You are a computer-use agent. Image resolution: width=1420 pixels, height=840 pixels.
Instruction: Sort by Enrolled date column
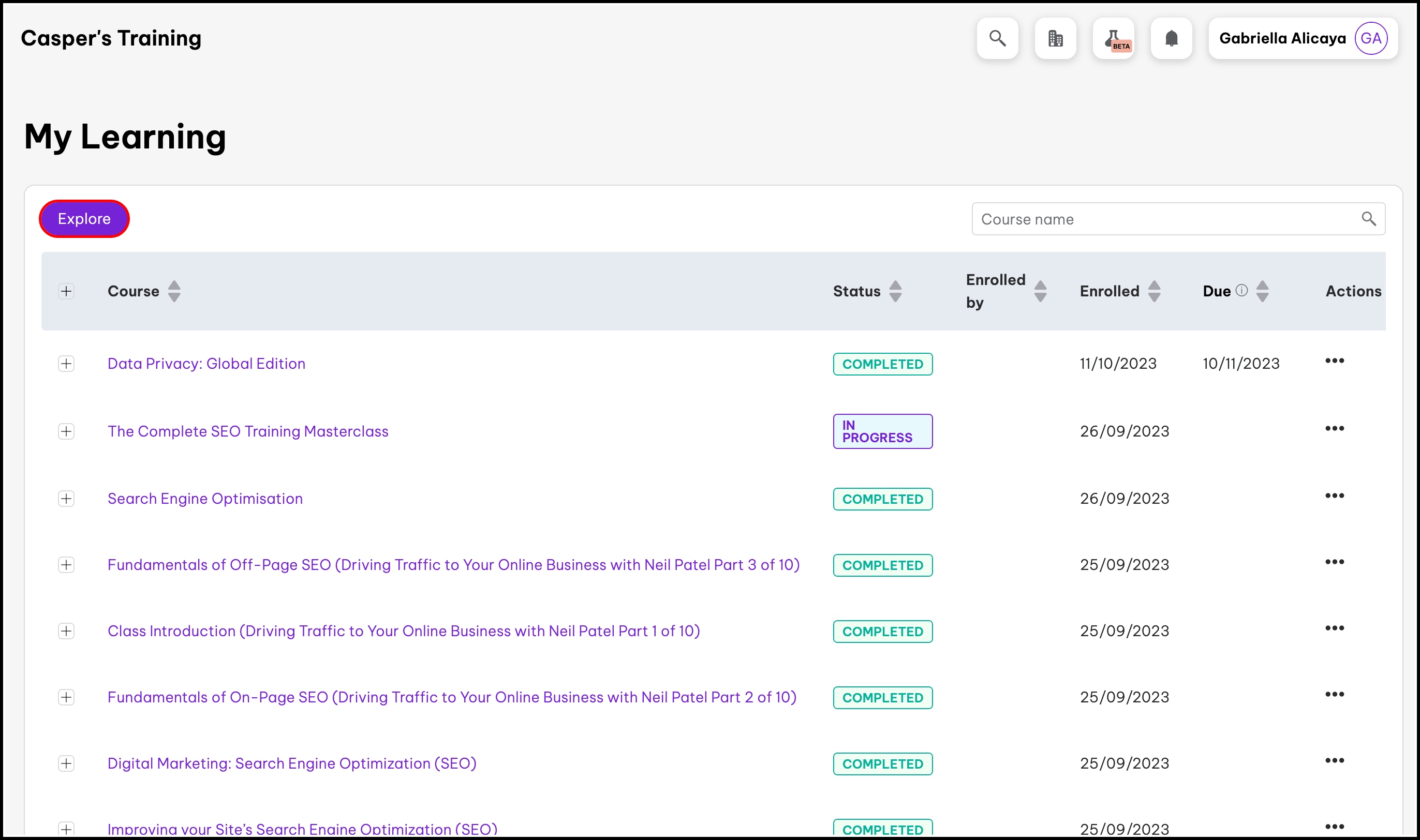1155,292
